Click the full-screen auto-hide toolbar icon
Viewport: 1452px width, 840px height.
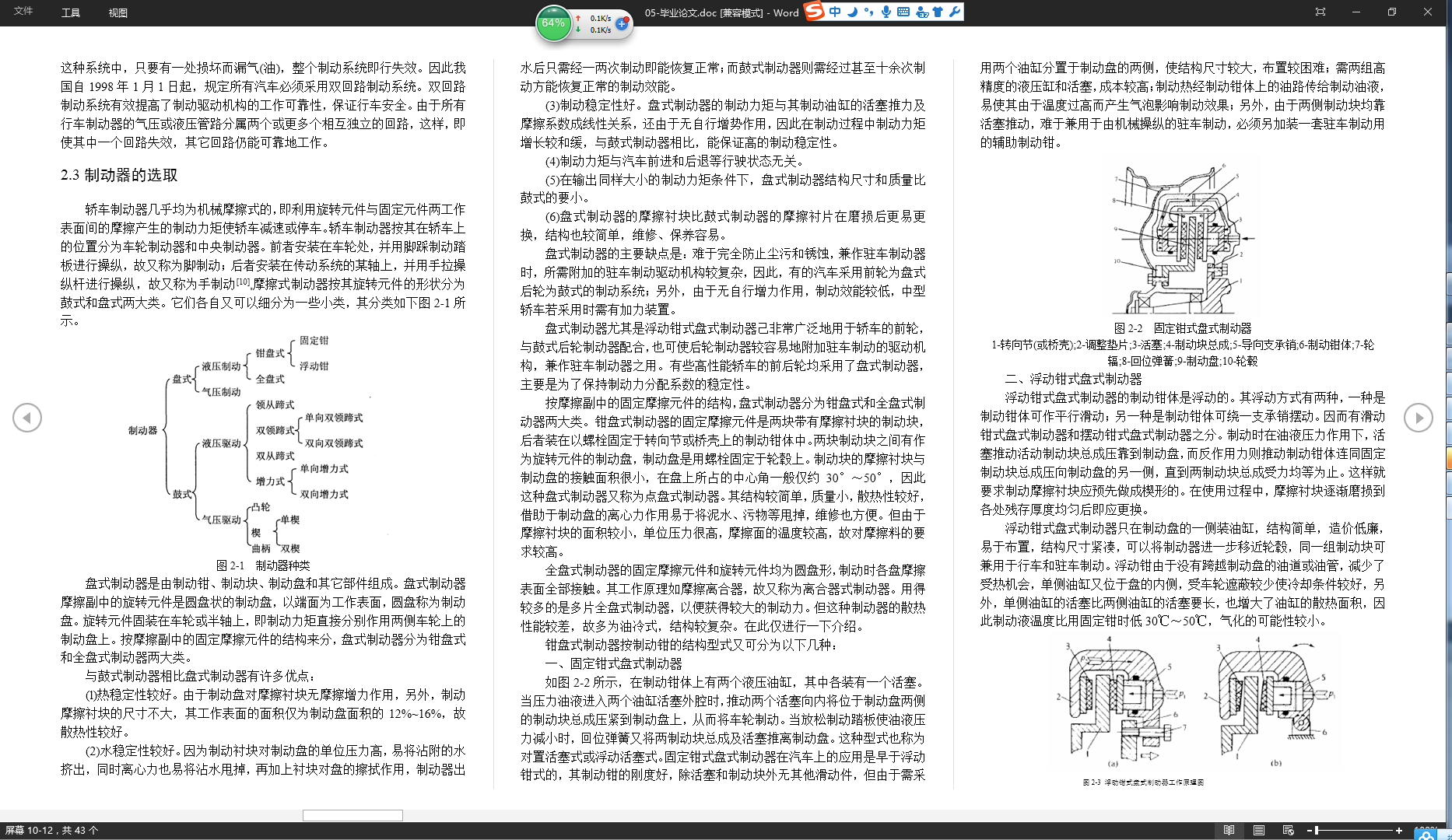point(1320,12)
